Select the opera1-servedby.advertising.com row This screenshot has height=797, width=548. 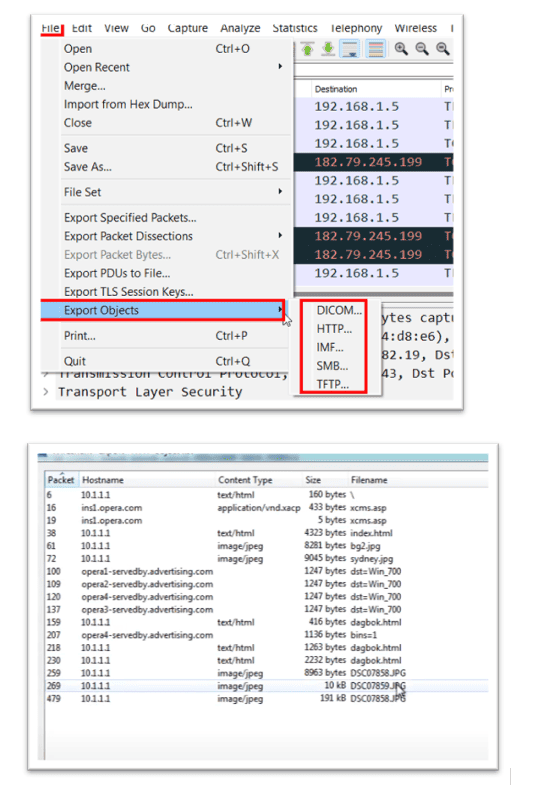(x=266, y=571)
